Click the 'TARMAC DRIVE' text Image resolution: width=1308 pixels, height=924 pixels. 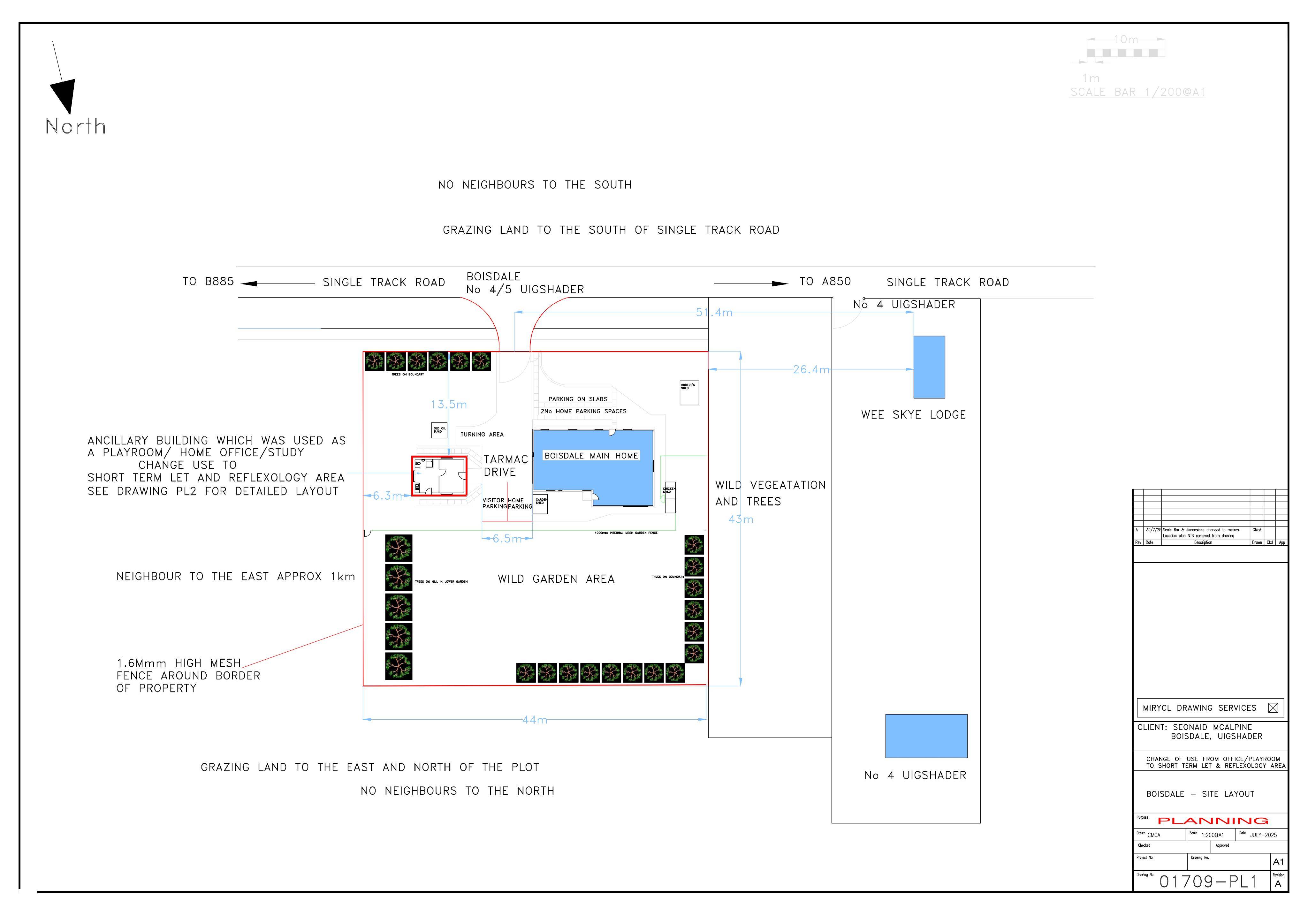[506, 466]
